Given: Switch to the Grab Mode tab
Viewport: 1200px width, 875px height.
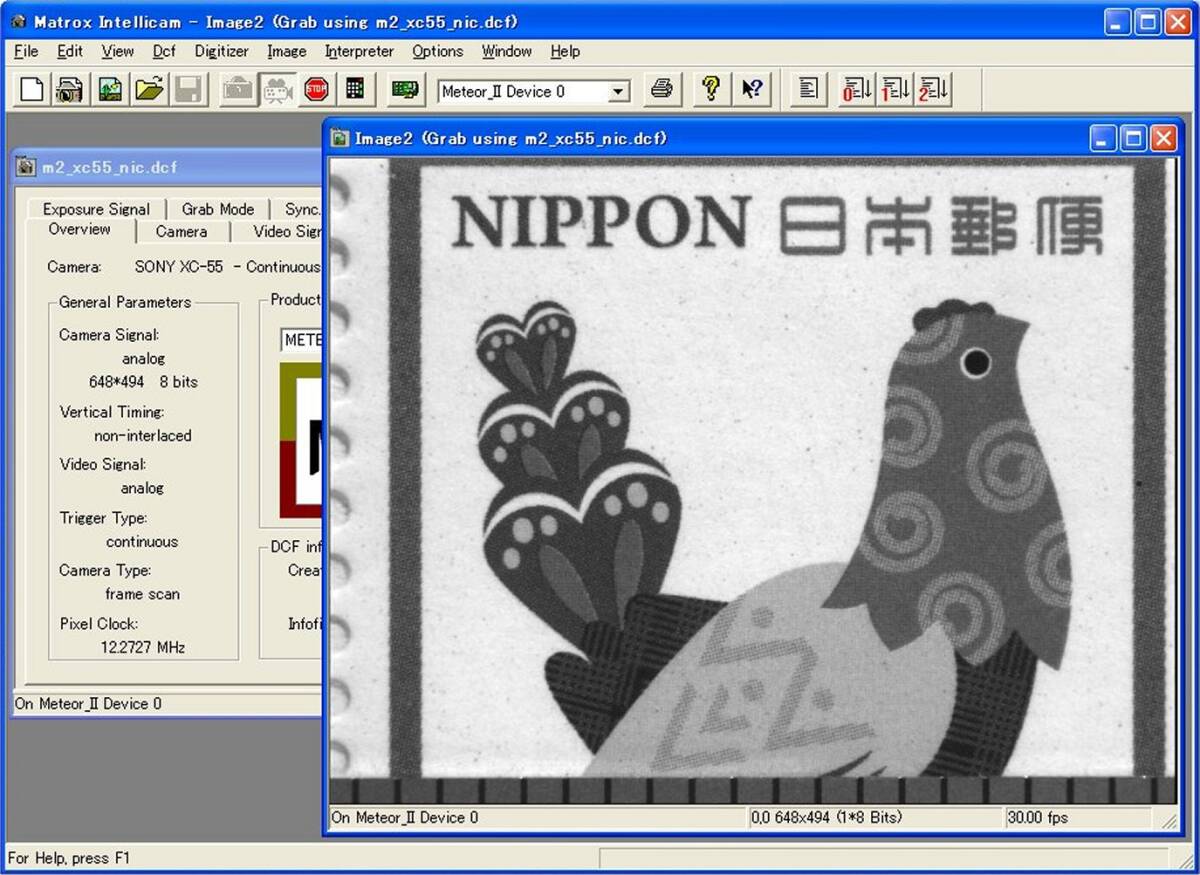Looking at the screenshot, I should coord(218,209).
